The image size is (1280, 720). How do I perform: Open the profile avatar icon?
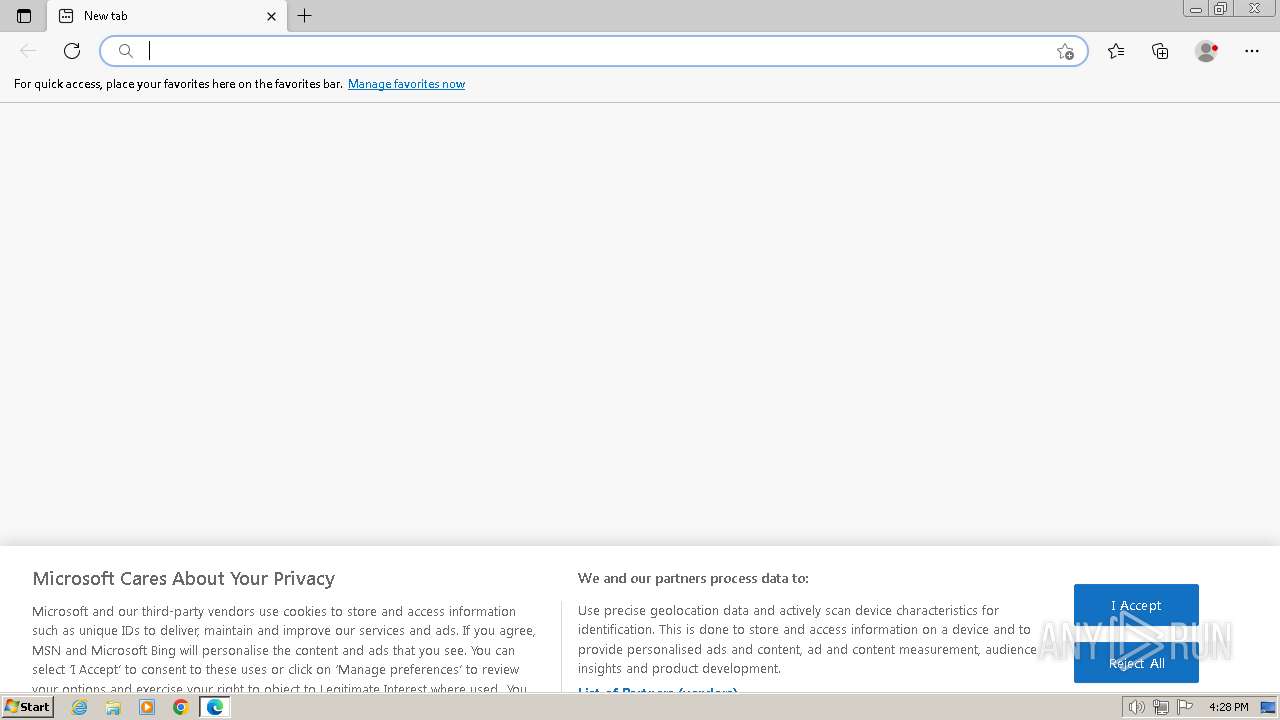[1206, 51]
